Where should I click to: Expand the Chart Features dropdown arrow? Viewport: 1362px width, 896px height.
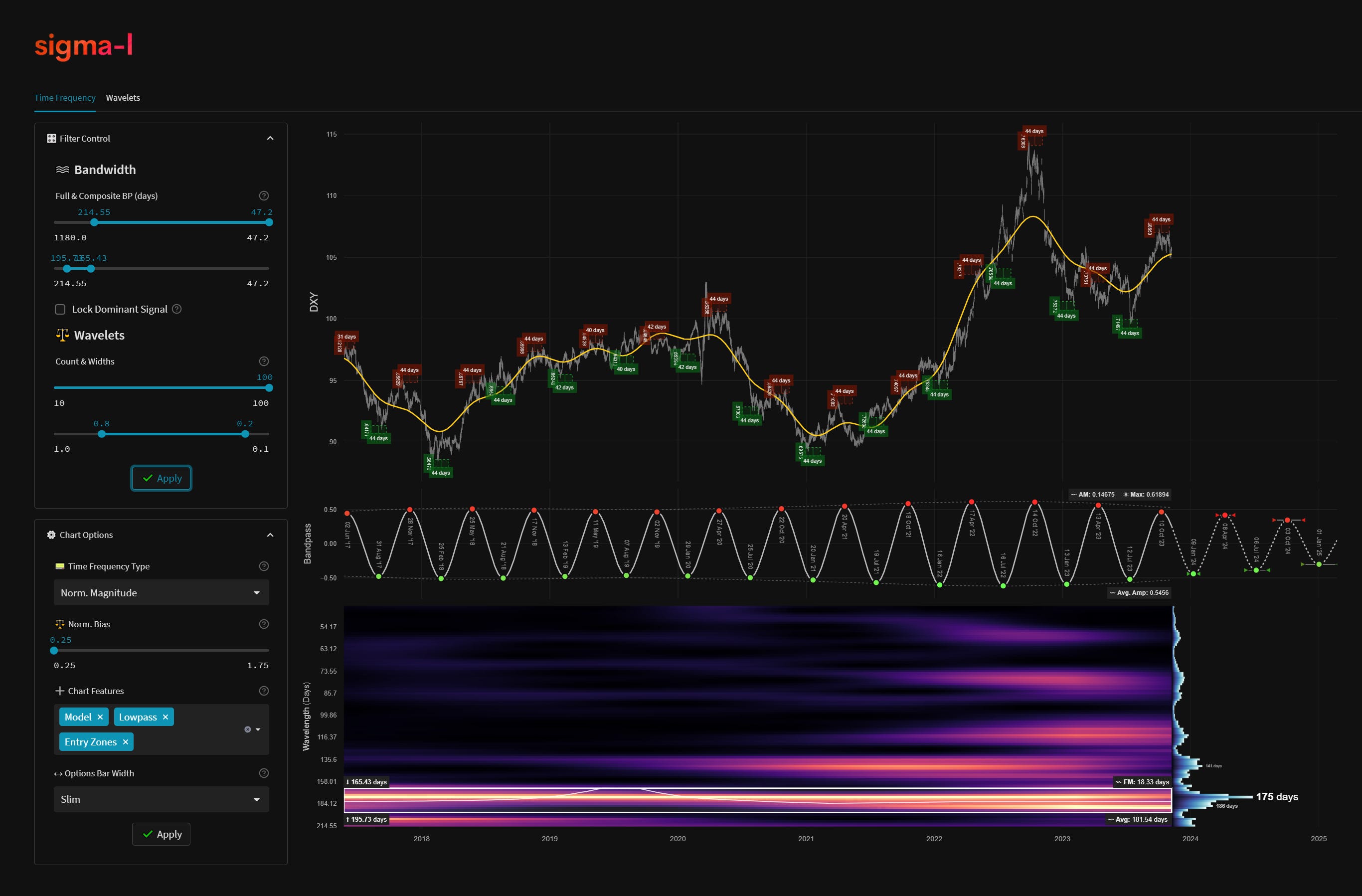[x=258, y=729]
